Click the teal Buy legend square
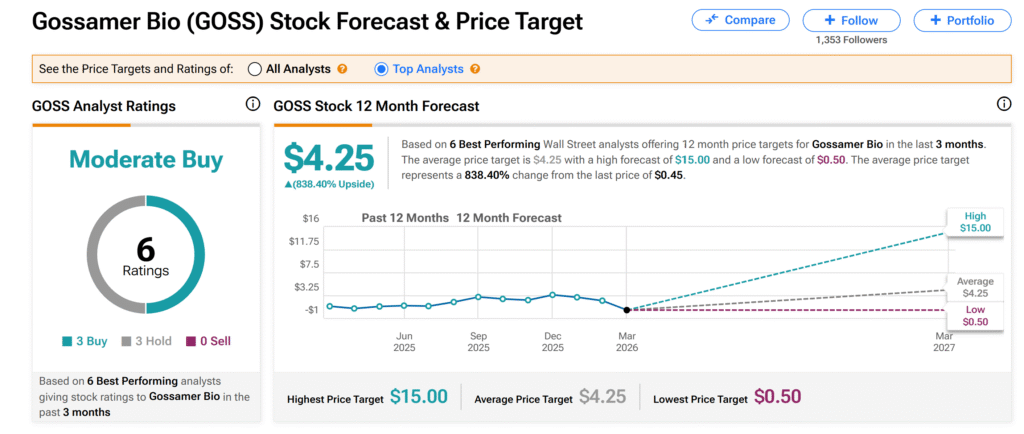 [x=67, y=341]
